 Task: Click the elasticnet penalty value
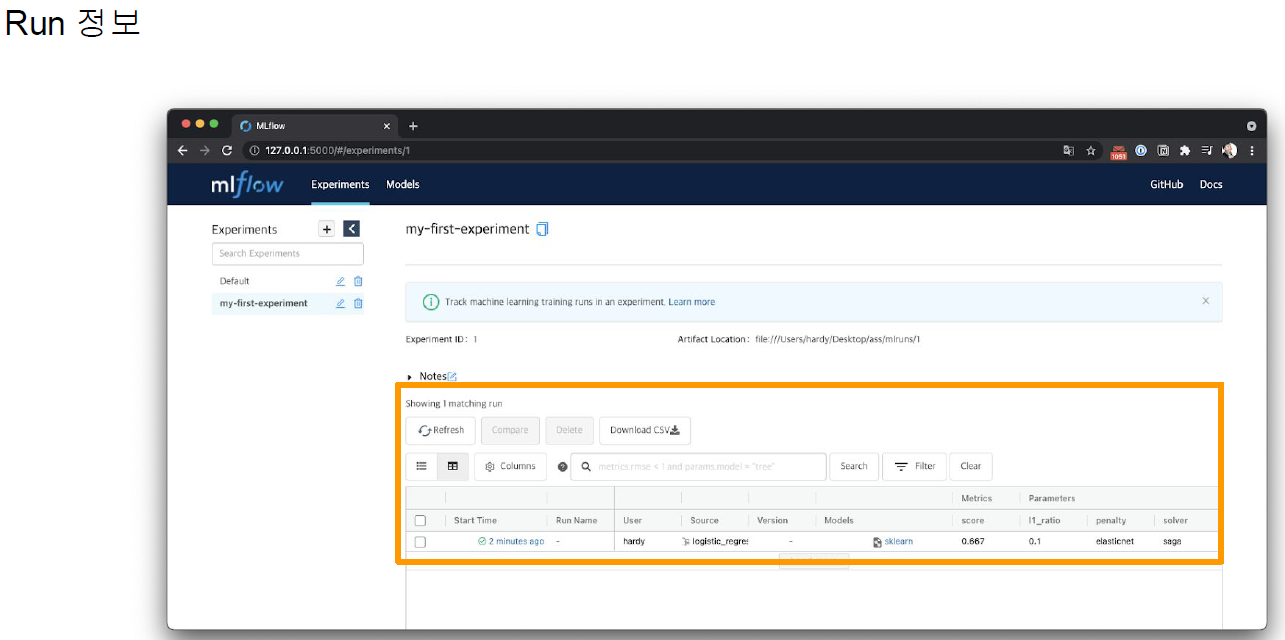pos(1116,542)
